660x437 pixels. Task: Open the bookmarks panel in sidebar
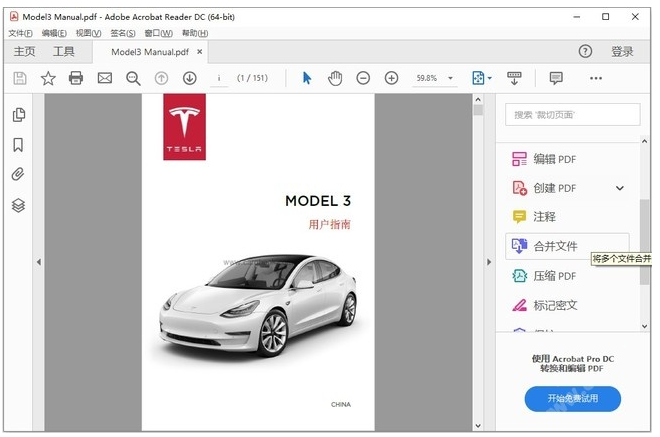point(18,145)
